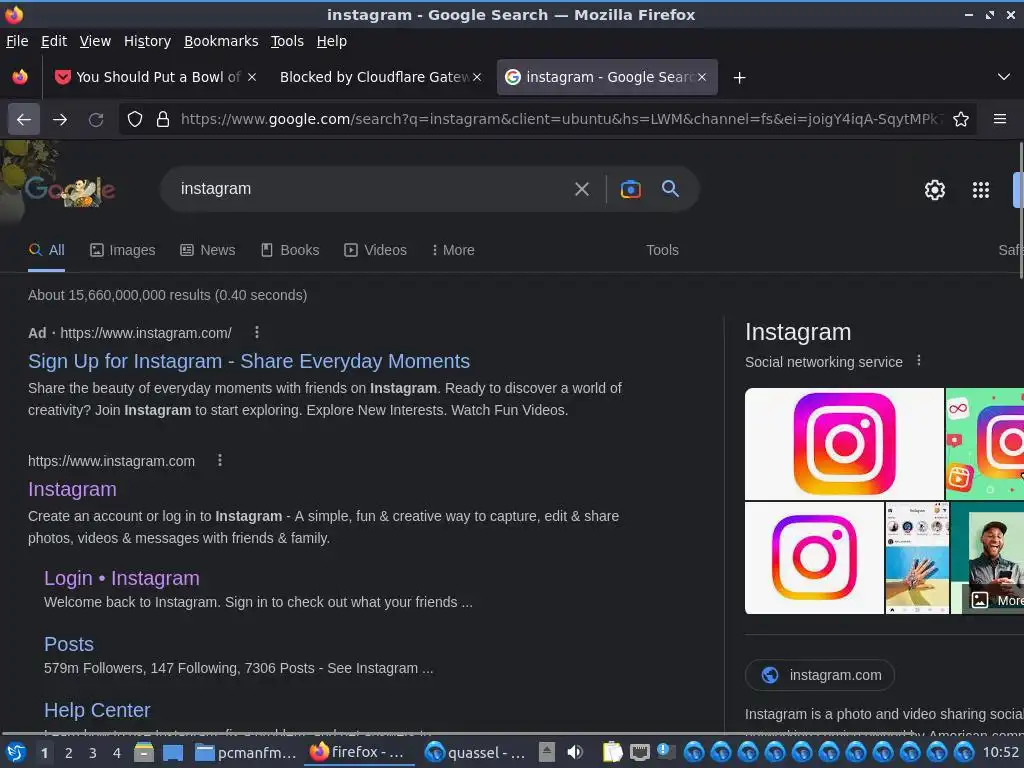1024x768 pixels.
Task: Open the Tools search options
Action: 662,250
